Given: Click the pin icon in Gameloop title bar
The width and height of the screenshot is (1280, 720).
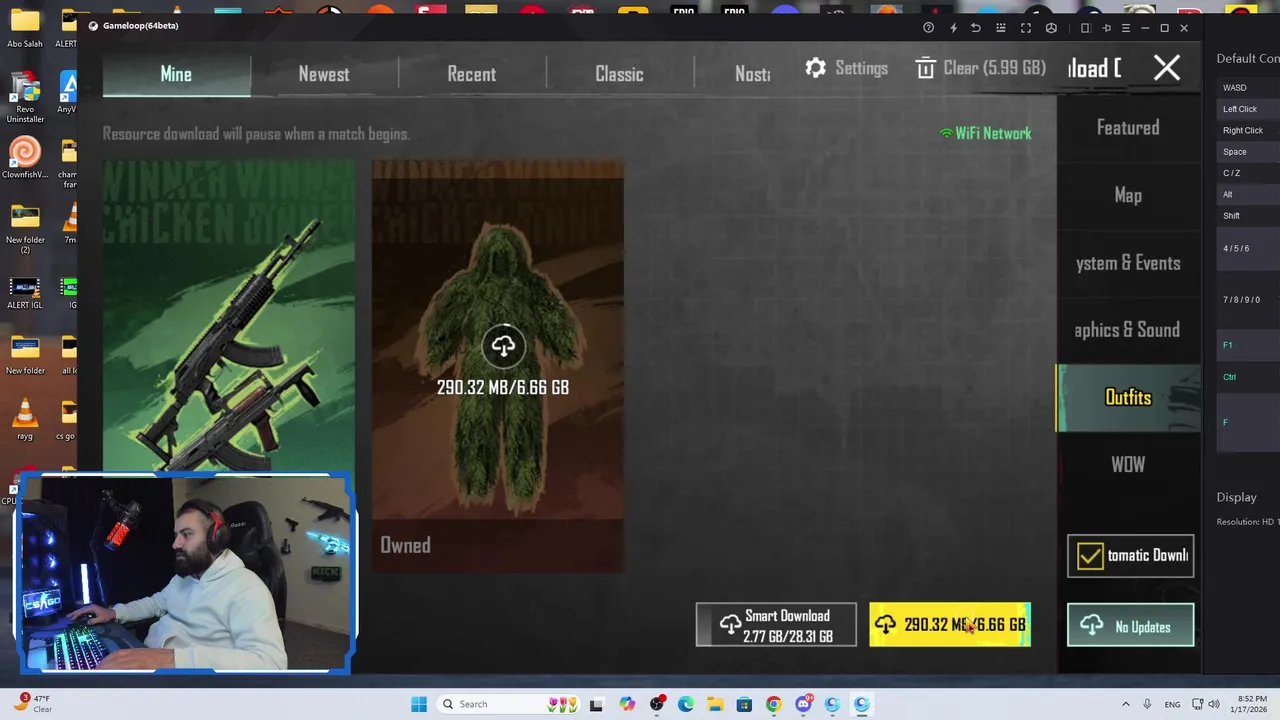Looking at the screenshot, I should pos(1106,28).
